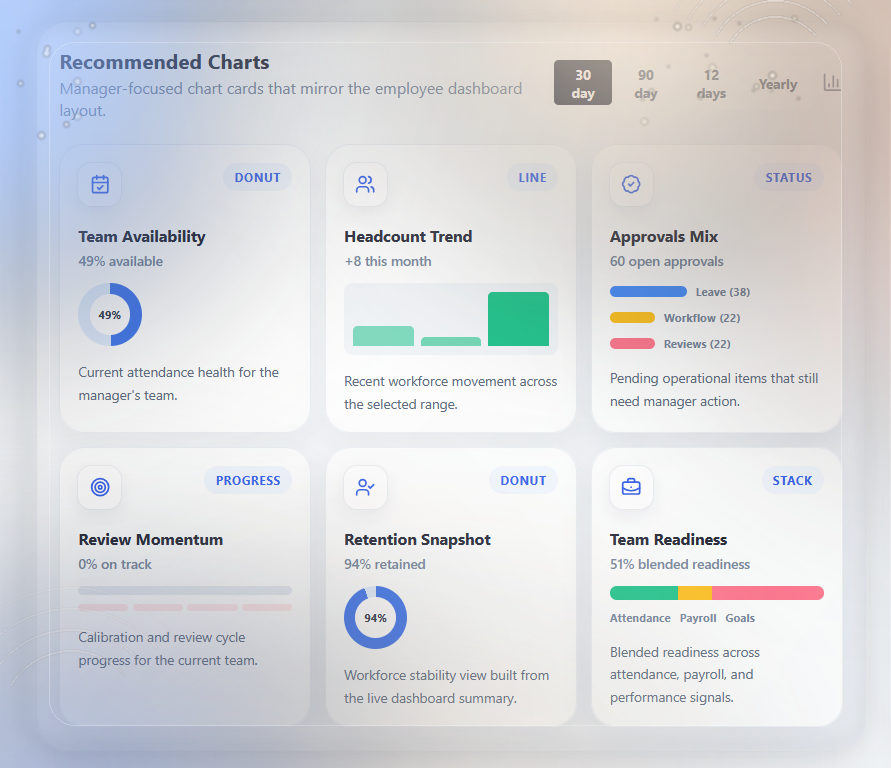
Task: Click the STACK badge on Team Readiness
Action: coord(792,481)
